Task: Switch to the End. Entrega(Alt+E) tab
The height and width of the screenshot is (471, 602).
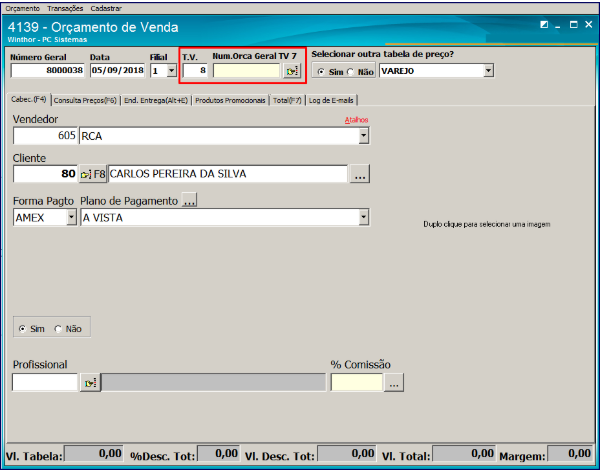Action: tap(156, 101)
